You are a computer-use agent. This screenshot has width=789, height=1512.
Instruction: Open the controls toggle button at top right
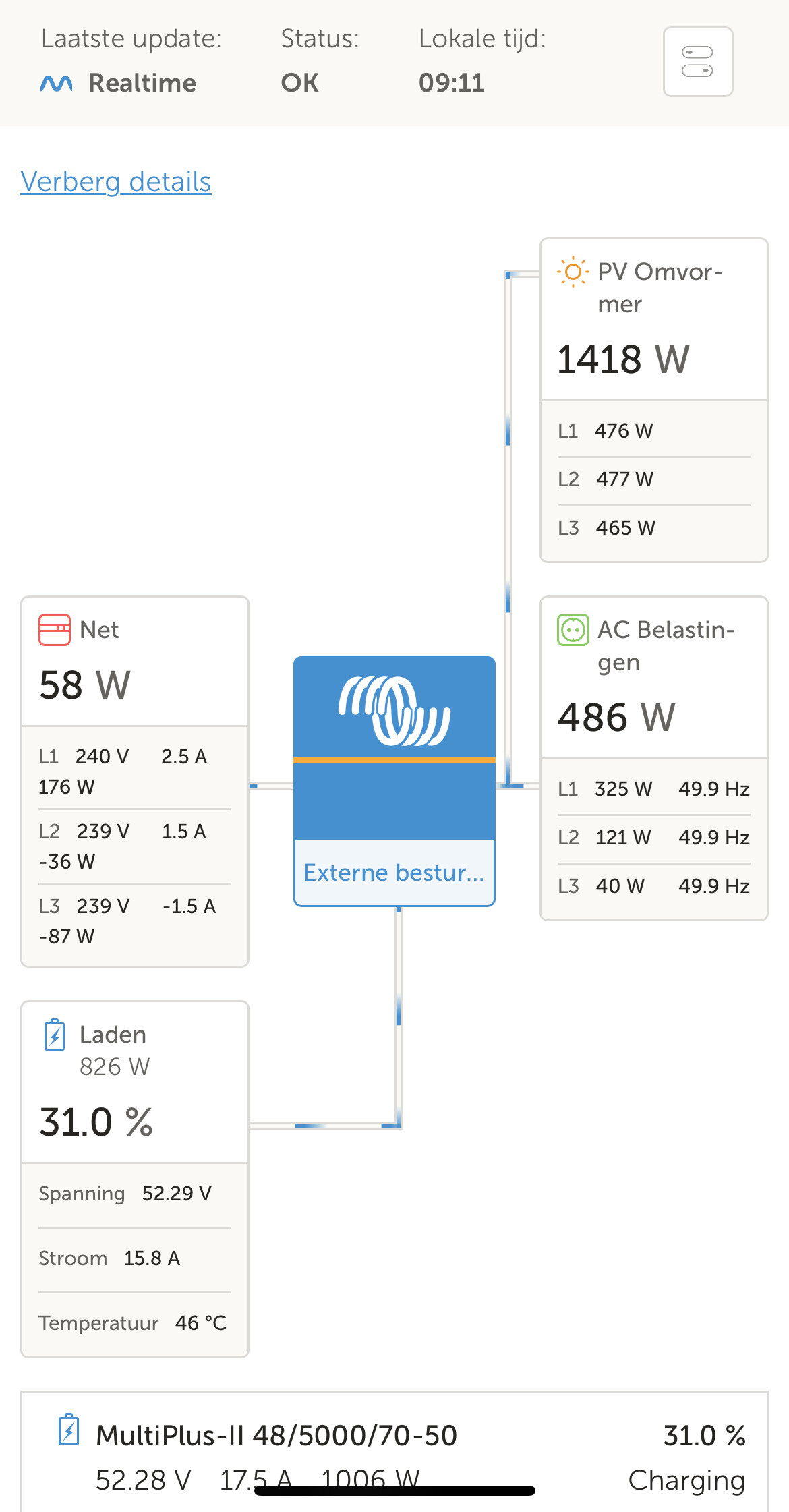tap(698, 62)
